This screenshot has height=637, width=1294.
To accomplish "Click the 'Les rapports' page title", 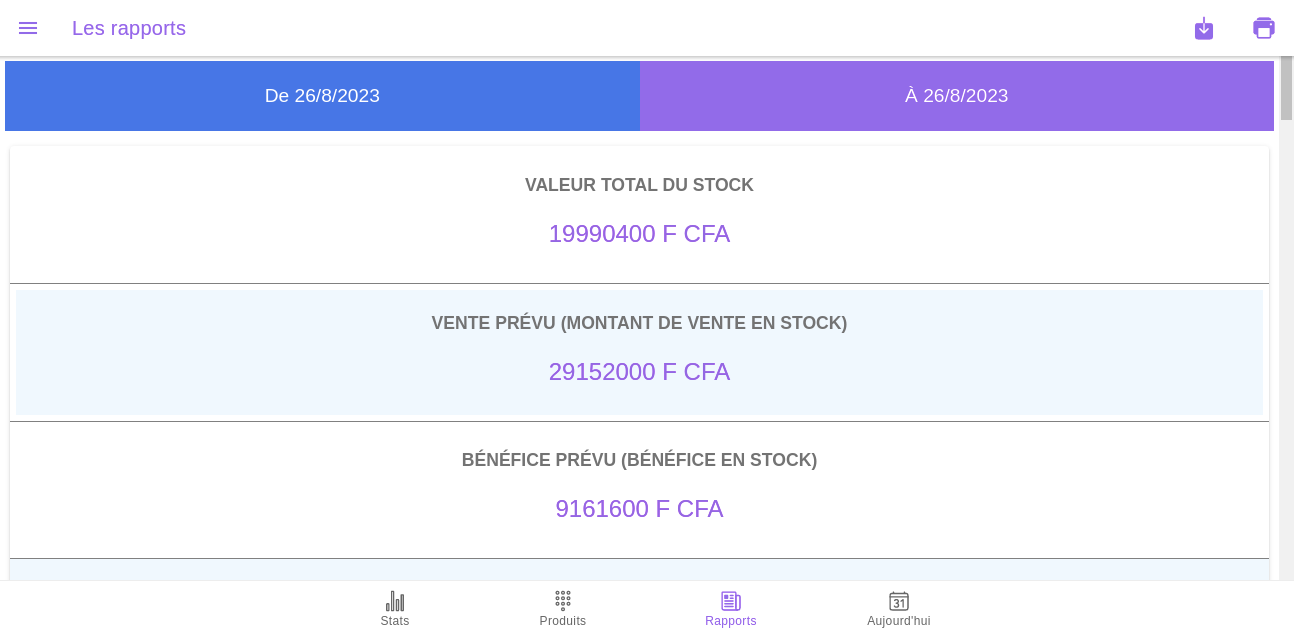I will 129,28.
